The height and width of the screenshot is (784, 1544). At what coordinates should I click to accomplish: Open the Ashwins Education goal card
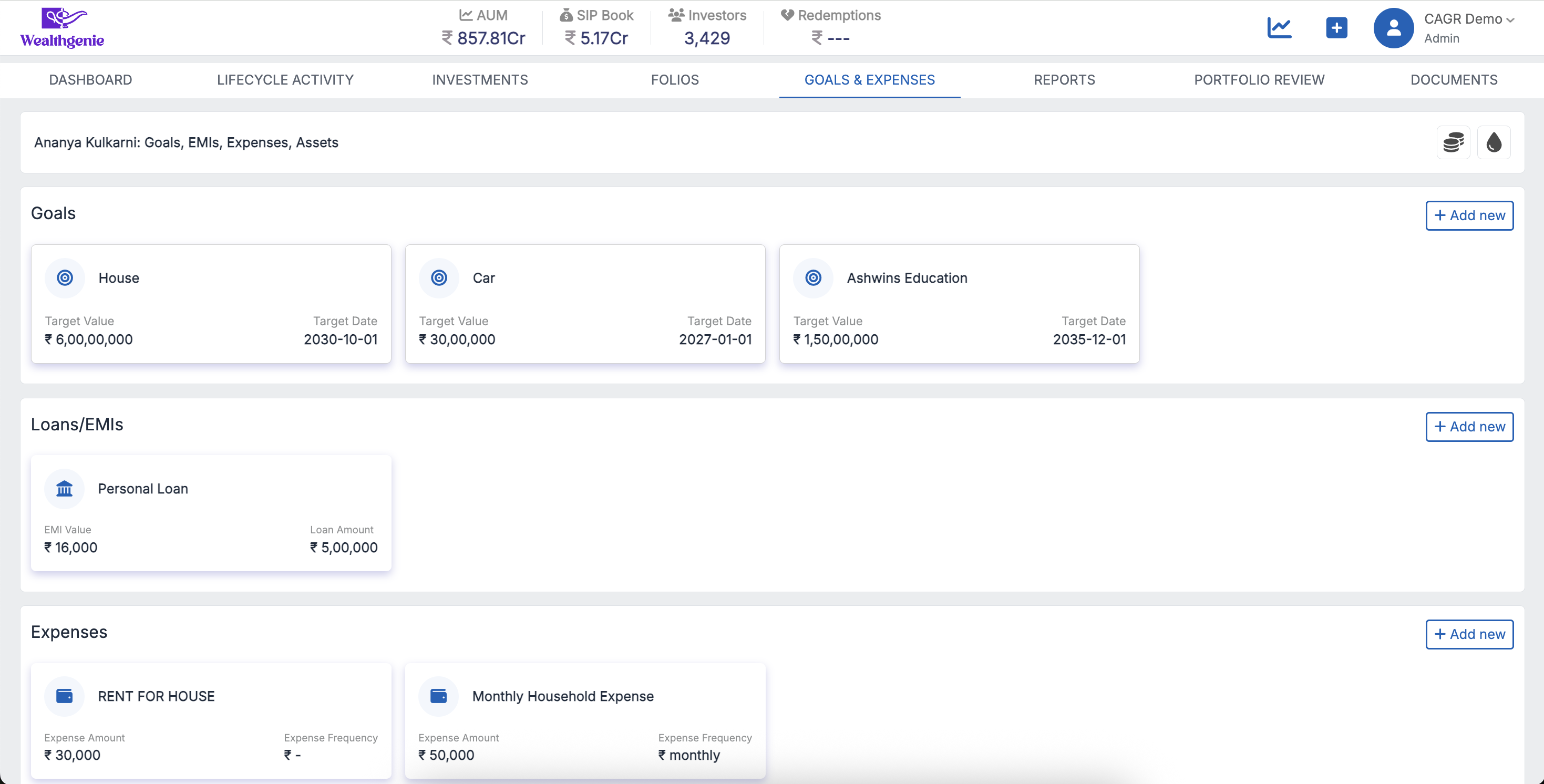[x=959, y=303]
